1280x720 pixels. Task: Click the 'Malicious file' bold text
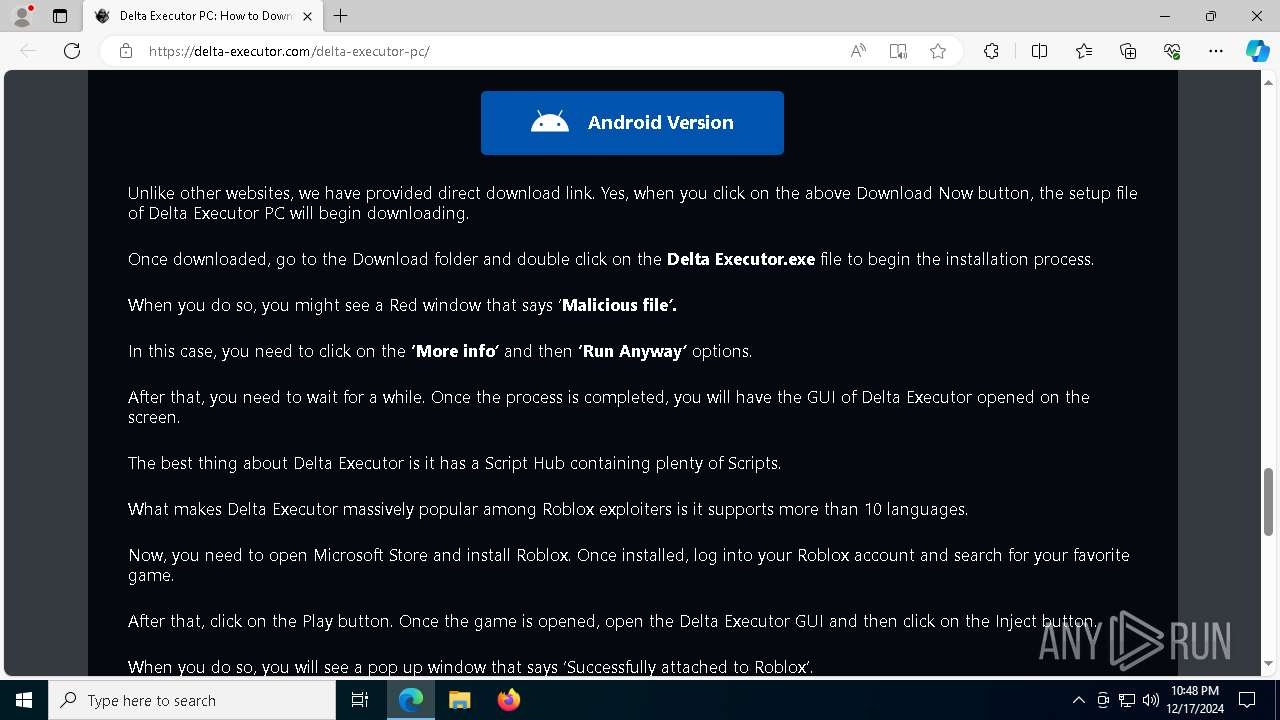(x=619, y=305)
